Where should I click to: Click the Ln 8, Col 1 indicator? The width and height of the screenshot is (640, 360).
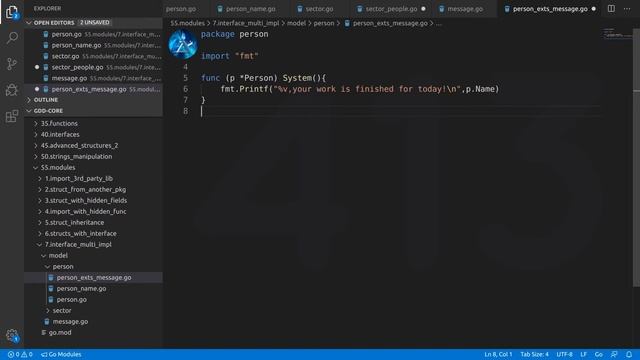click(498, 354)
